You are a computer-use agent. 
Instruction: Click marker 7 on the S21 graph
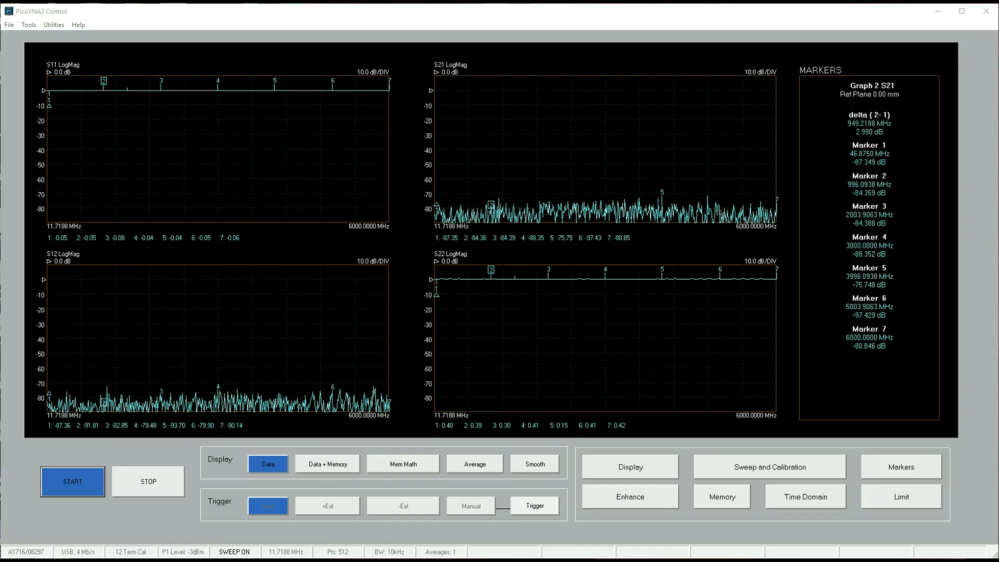(776, 200)
